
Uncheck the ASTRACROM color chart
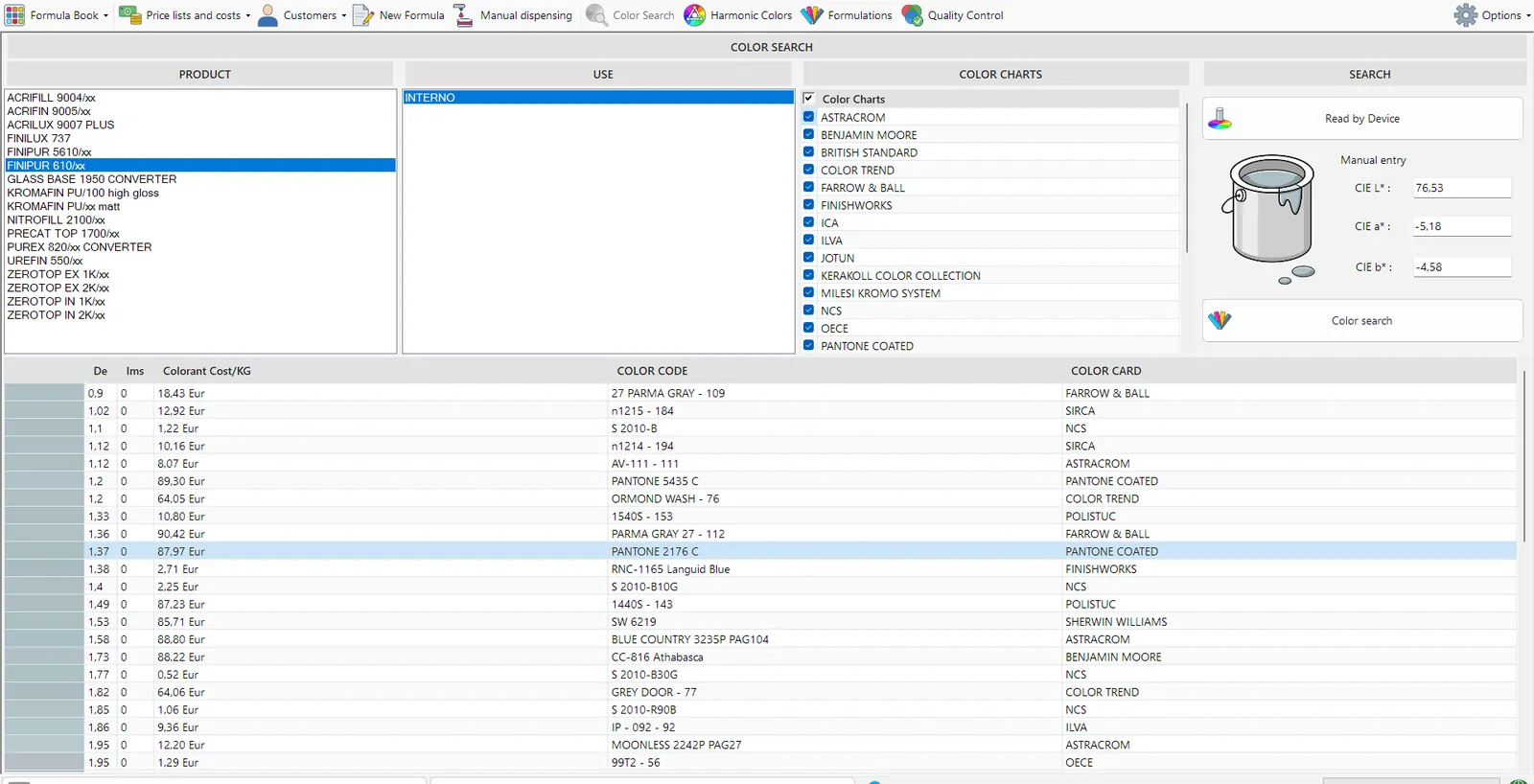[808, 117]
